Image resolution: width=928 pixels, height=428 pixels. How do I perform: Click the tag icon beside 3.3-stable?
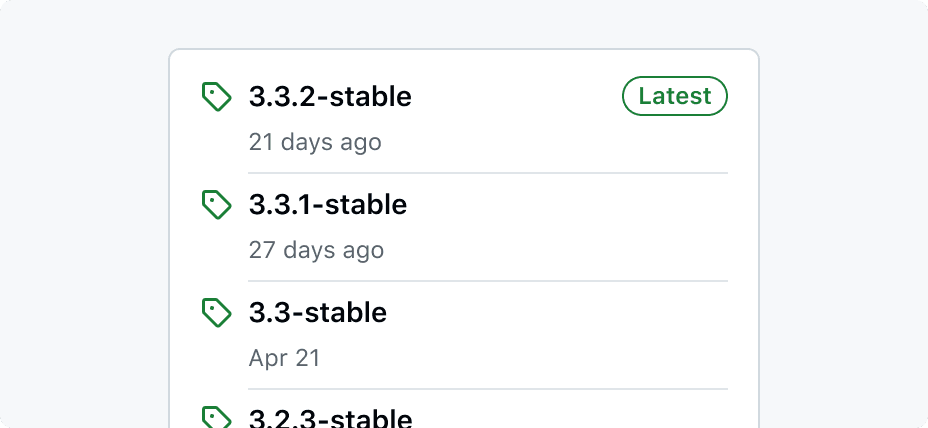(x=216, y=313)
